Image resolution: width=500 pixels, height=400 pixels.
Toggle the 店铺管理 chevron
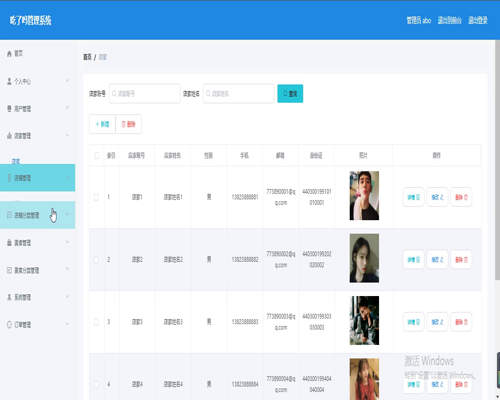tap(67, 177)
